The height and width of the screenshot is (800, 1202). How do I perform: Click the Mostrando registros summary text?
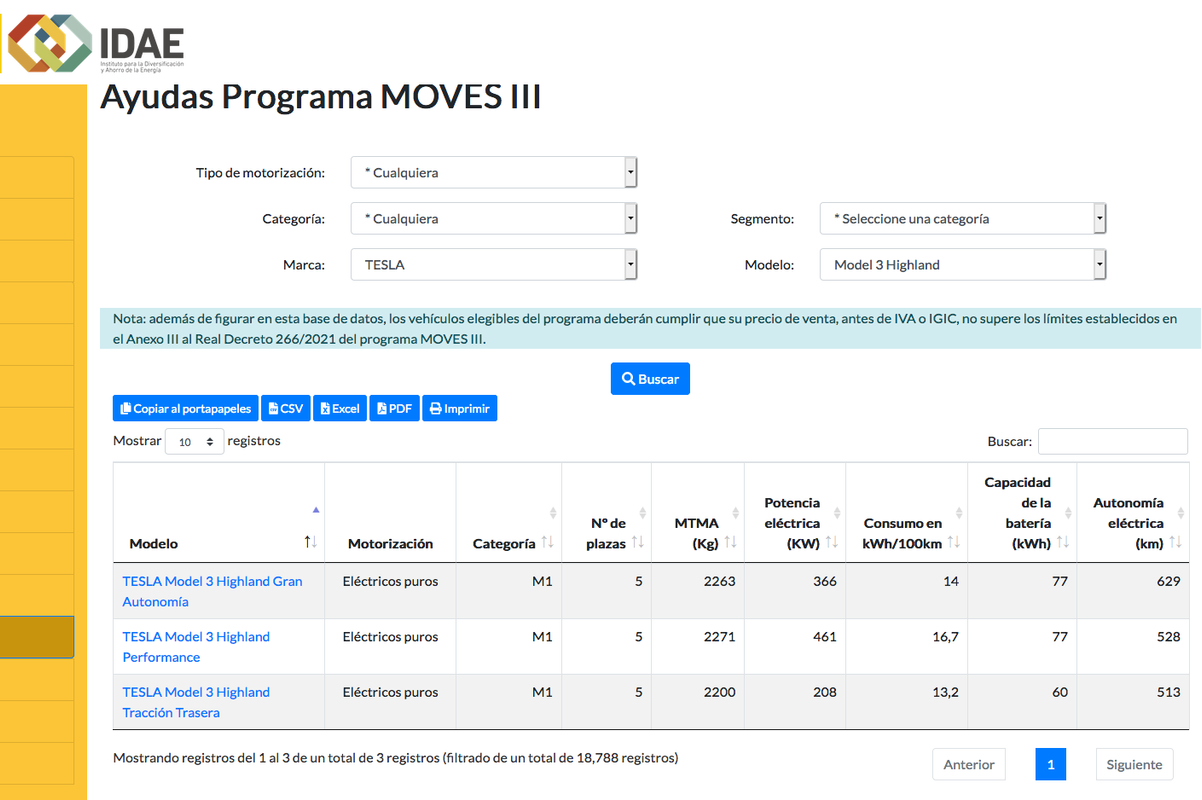[396, 758]
